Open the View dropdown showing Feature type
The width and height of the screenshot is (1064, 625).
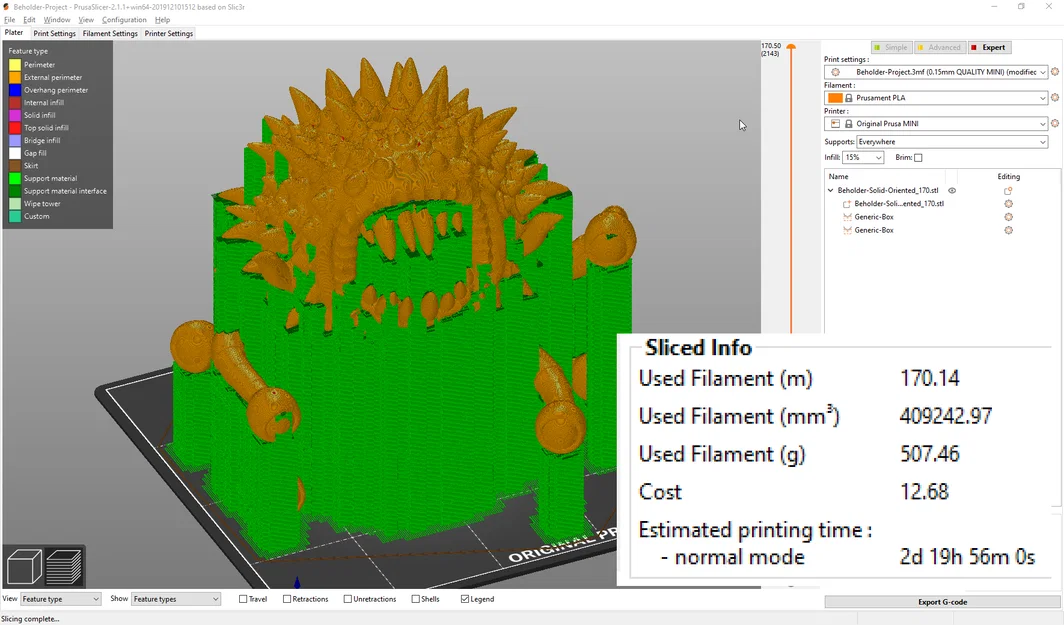coord(60,599)
